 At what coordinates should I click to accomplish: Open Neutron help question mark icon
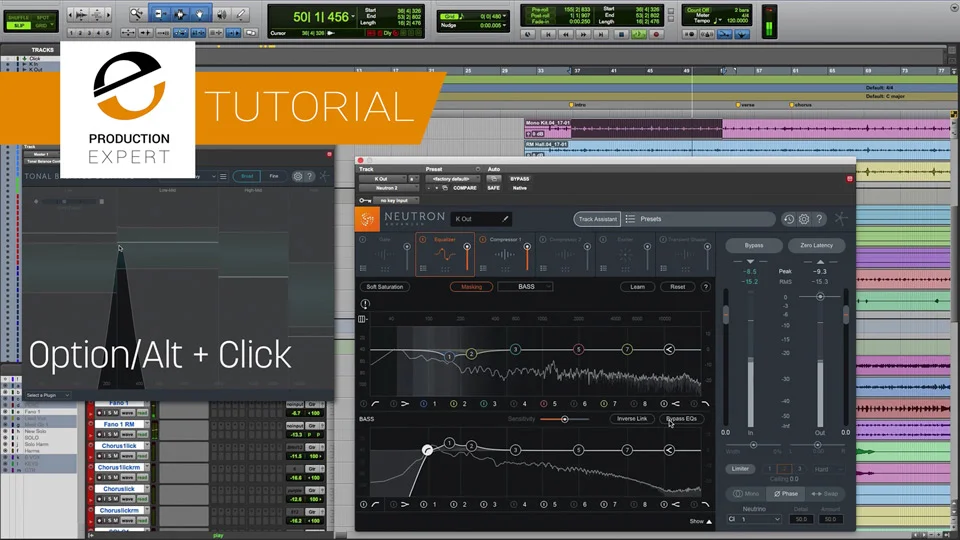click(x=819, y=219)
